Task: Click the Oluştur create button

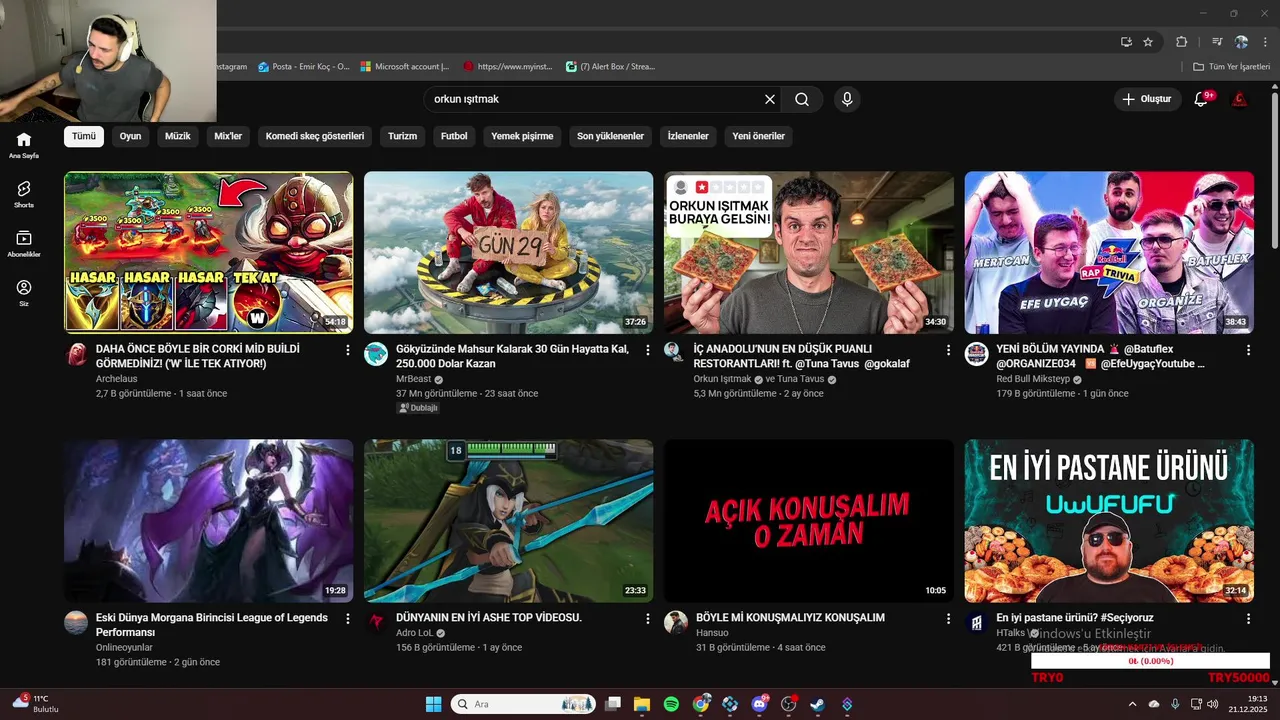Action: [1146, 99]
